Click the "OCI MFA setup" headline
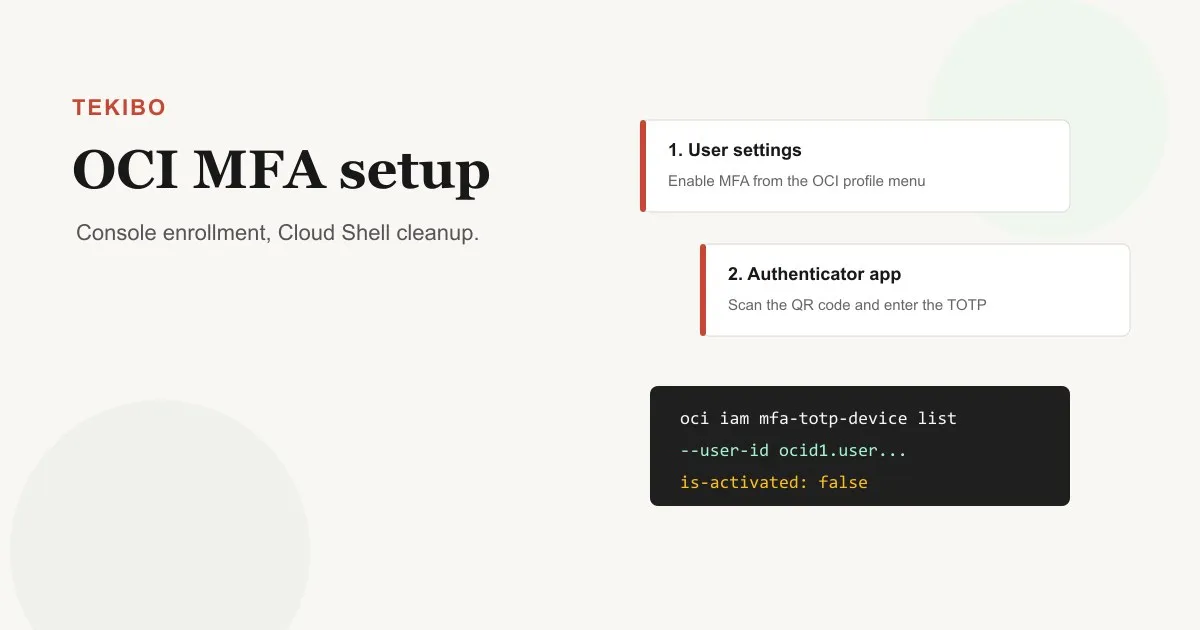 (281, 171)
